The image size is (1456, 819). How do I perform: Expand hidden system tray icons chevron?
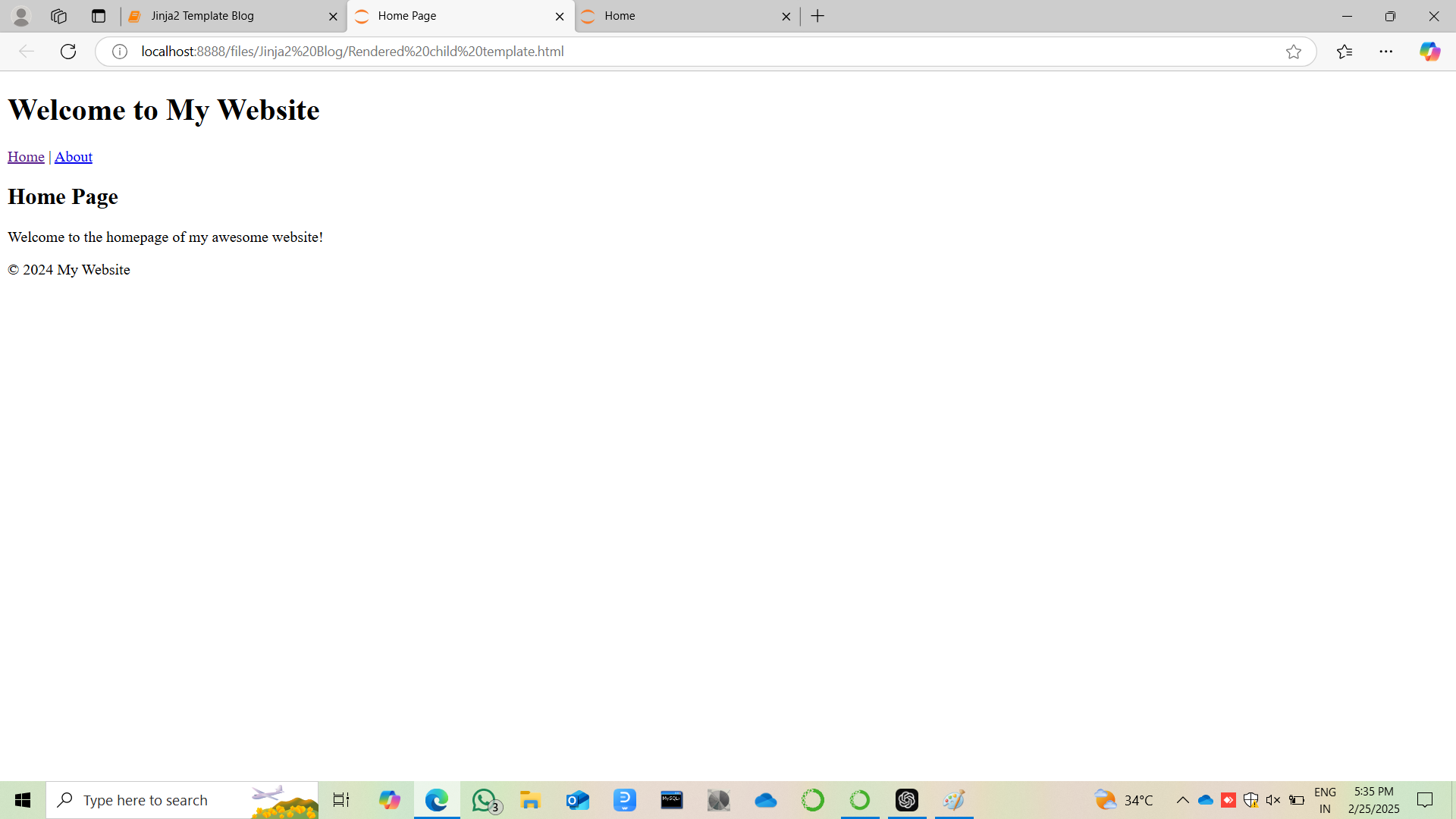(x=1182, y=800)
